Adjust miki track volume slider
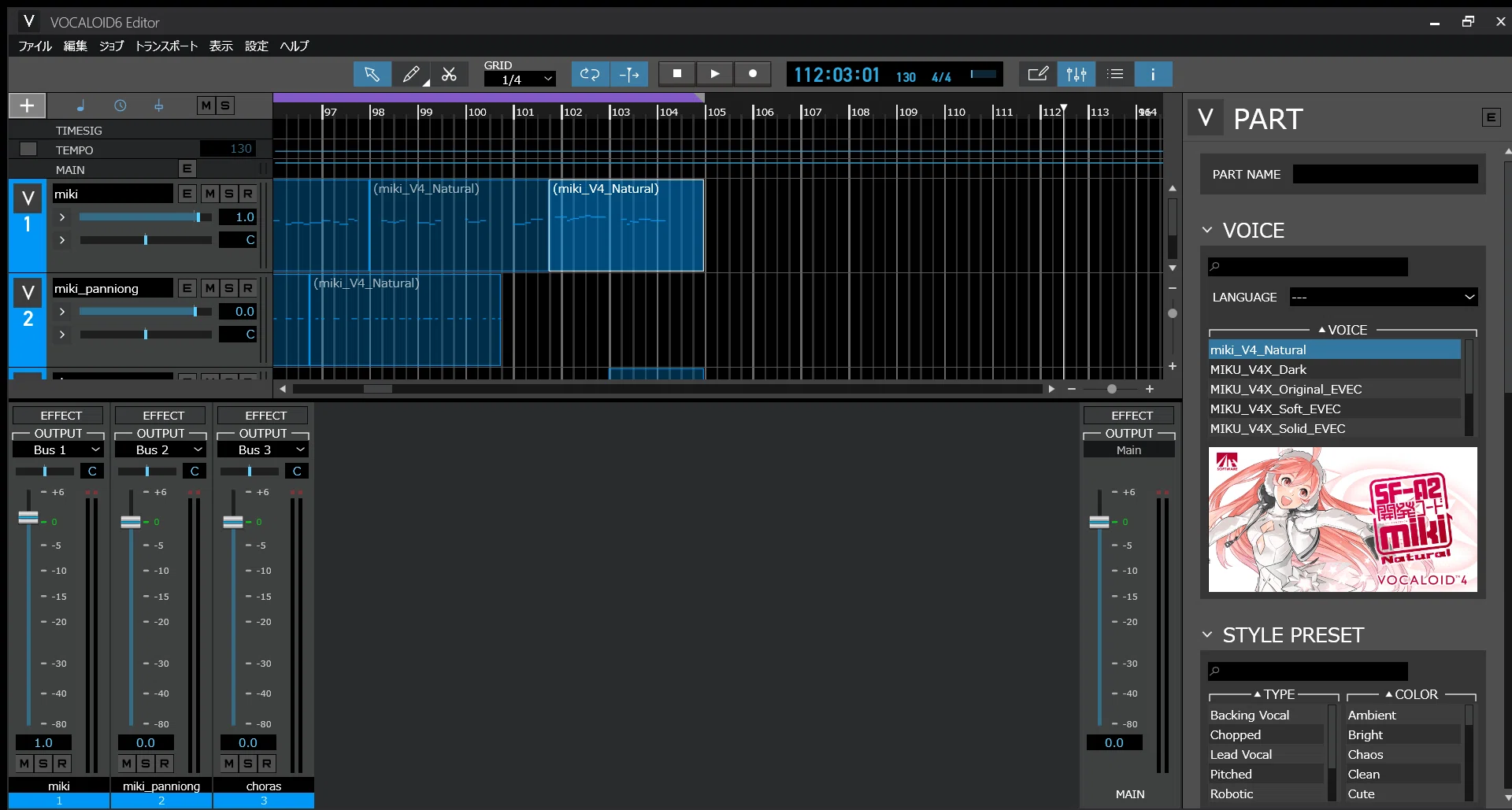The height and width of the screenshot is (810, 1512). tap(146, 217)
